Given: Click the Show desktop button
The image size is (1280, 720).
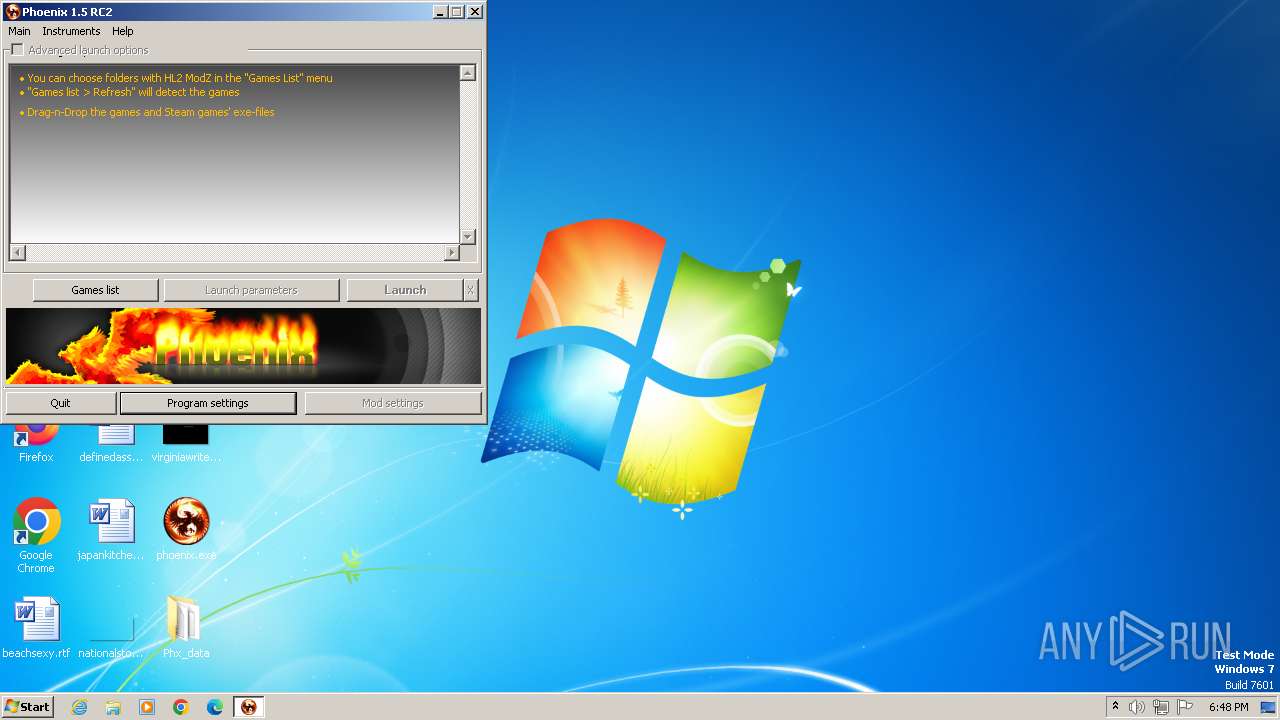Looking at the screenshot, I should 1269,707.
